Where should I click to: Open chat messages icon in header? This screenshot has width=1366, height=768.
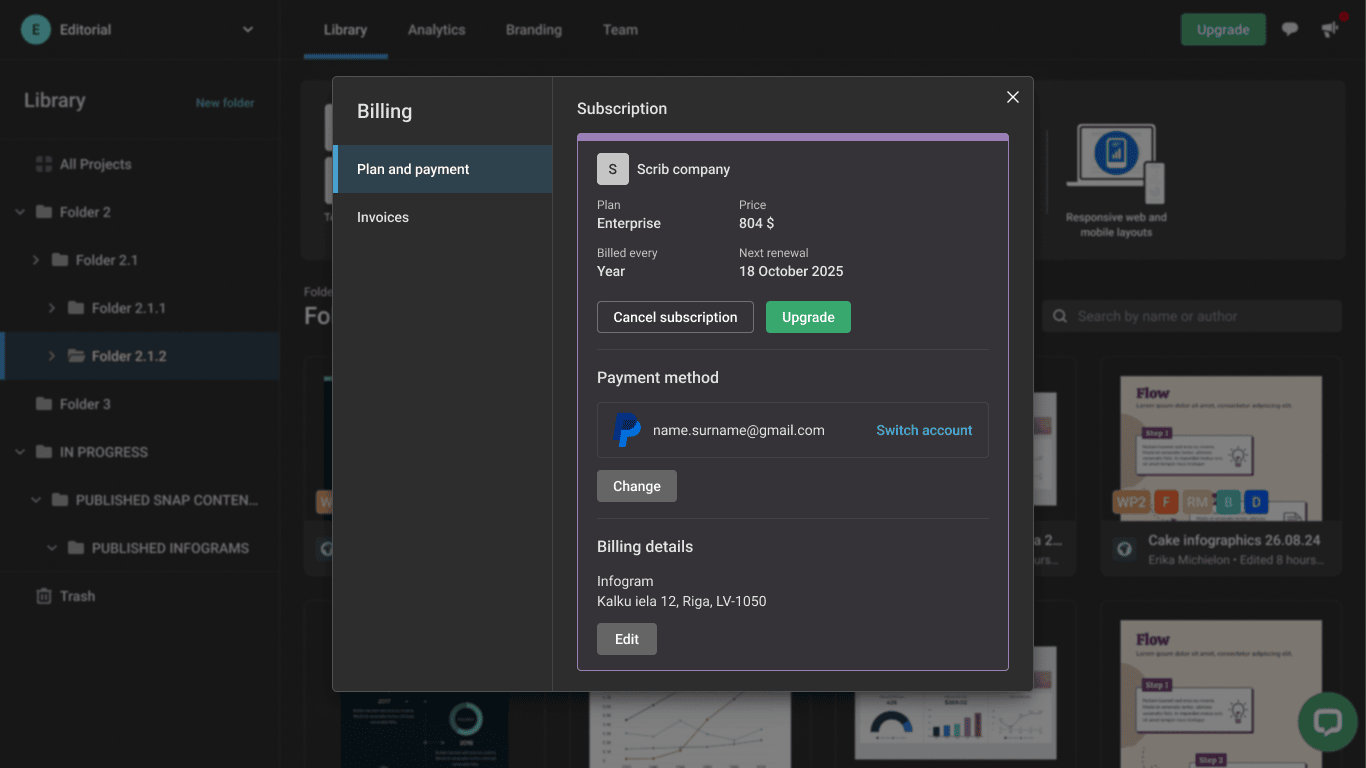point(1290,29)
